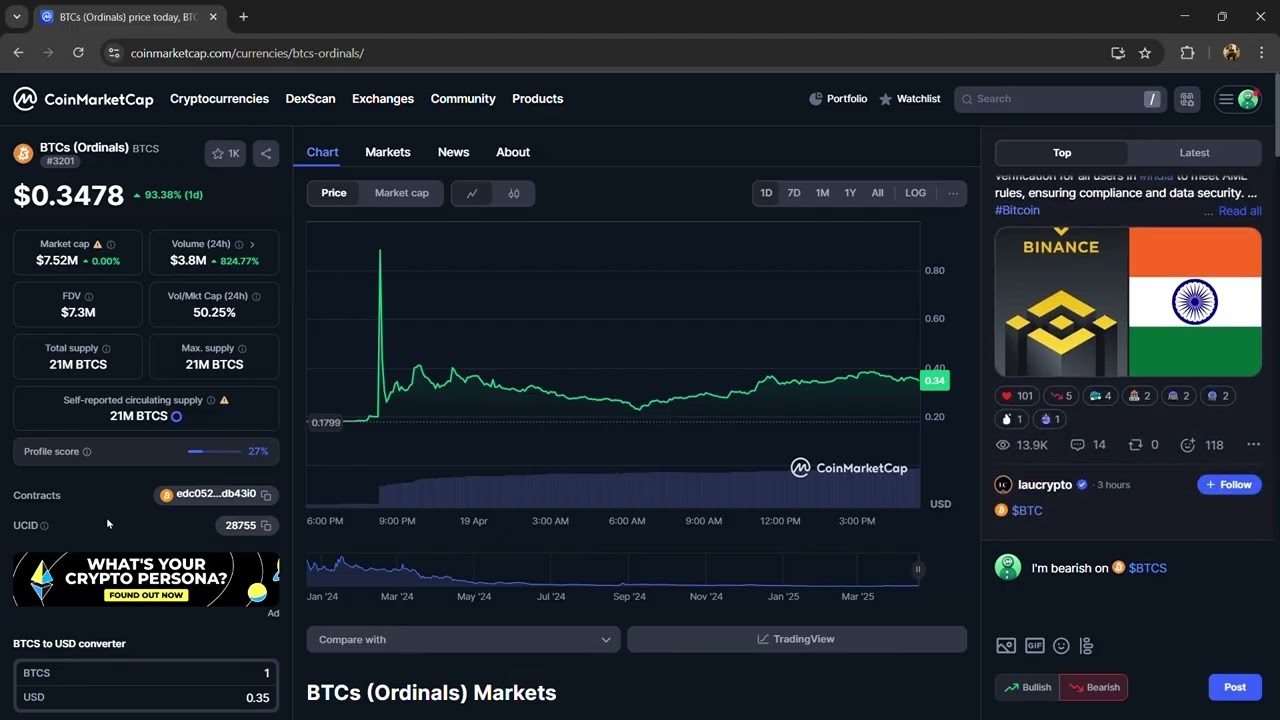
Task: Open browser extensions puzzle icon
Action: (x=1187, y=53)
